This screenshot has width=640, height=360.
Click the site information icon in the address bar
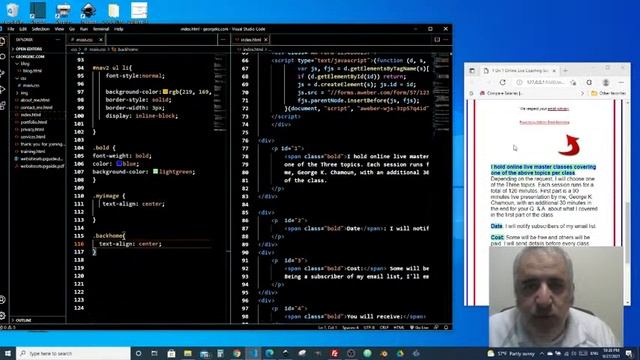pyautogui.click(x=519, y=82)
